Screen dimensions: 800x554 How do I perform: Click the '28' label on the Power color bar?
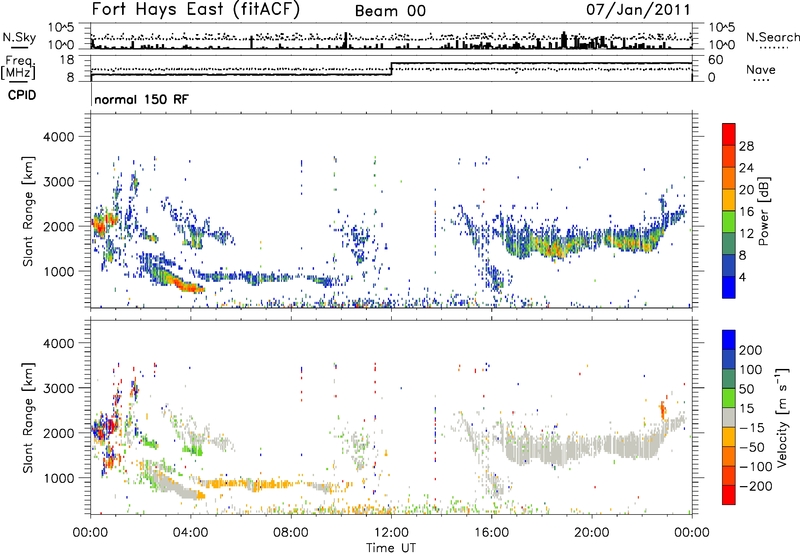coord(746,146)
